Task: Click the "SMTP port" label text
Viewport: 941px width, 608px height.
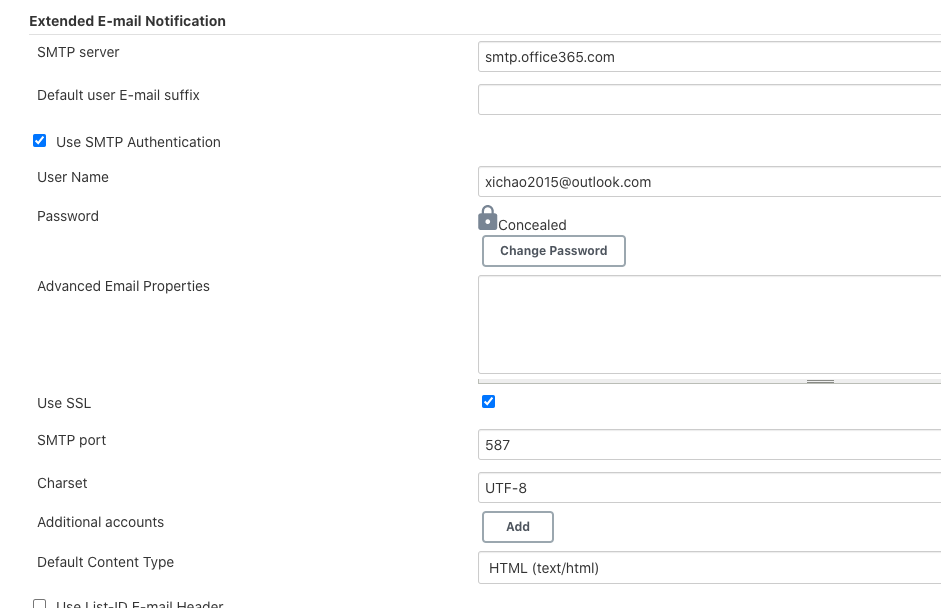Action: pos(71,440)
